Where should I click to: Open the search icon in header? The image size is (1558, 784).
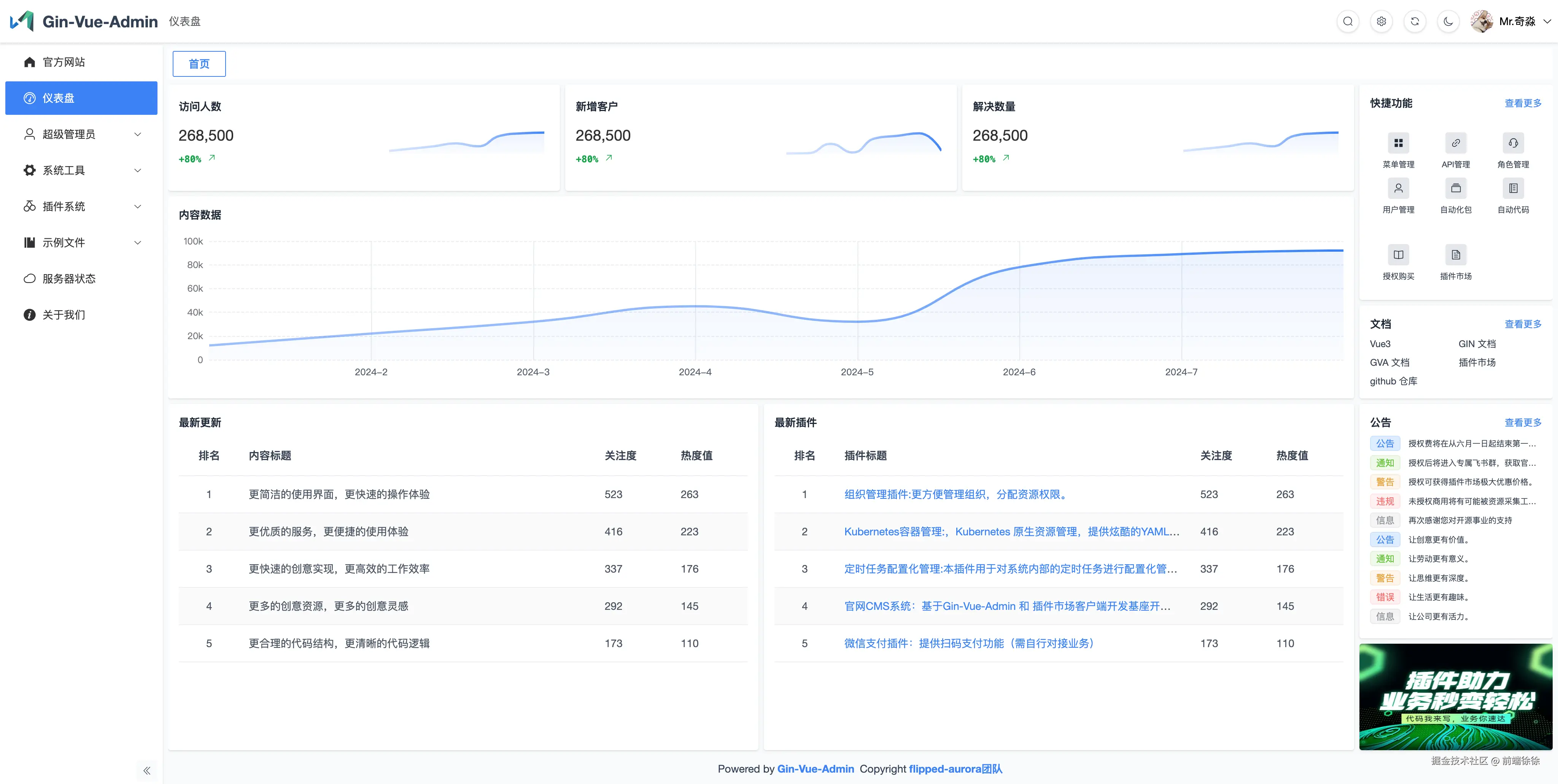pos(1348,22)
